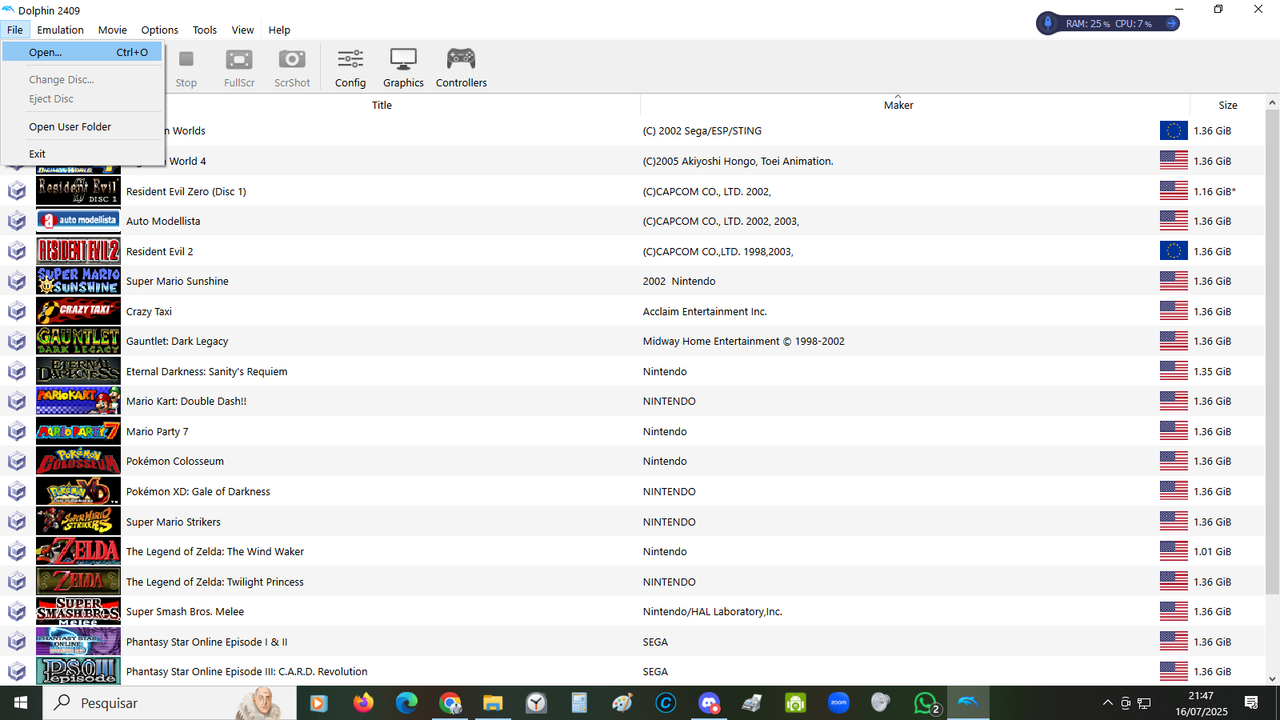Open the Help menu
The height and width of the screenshot is (720, 1280).
pos(279,30)
